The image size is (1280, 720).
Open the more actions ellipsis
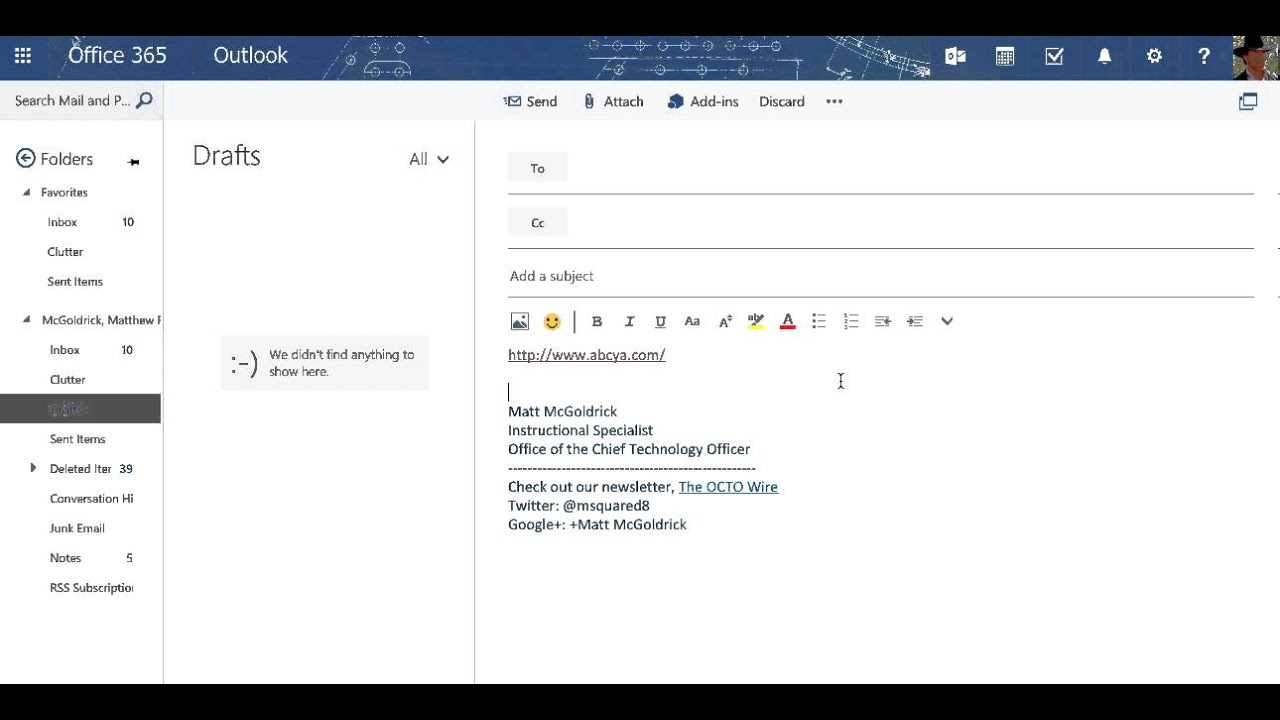click(834, 101)
